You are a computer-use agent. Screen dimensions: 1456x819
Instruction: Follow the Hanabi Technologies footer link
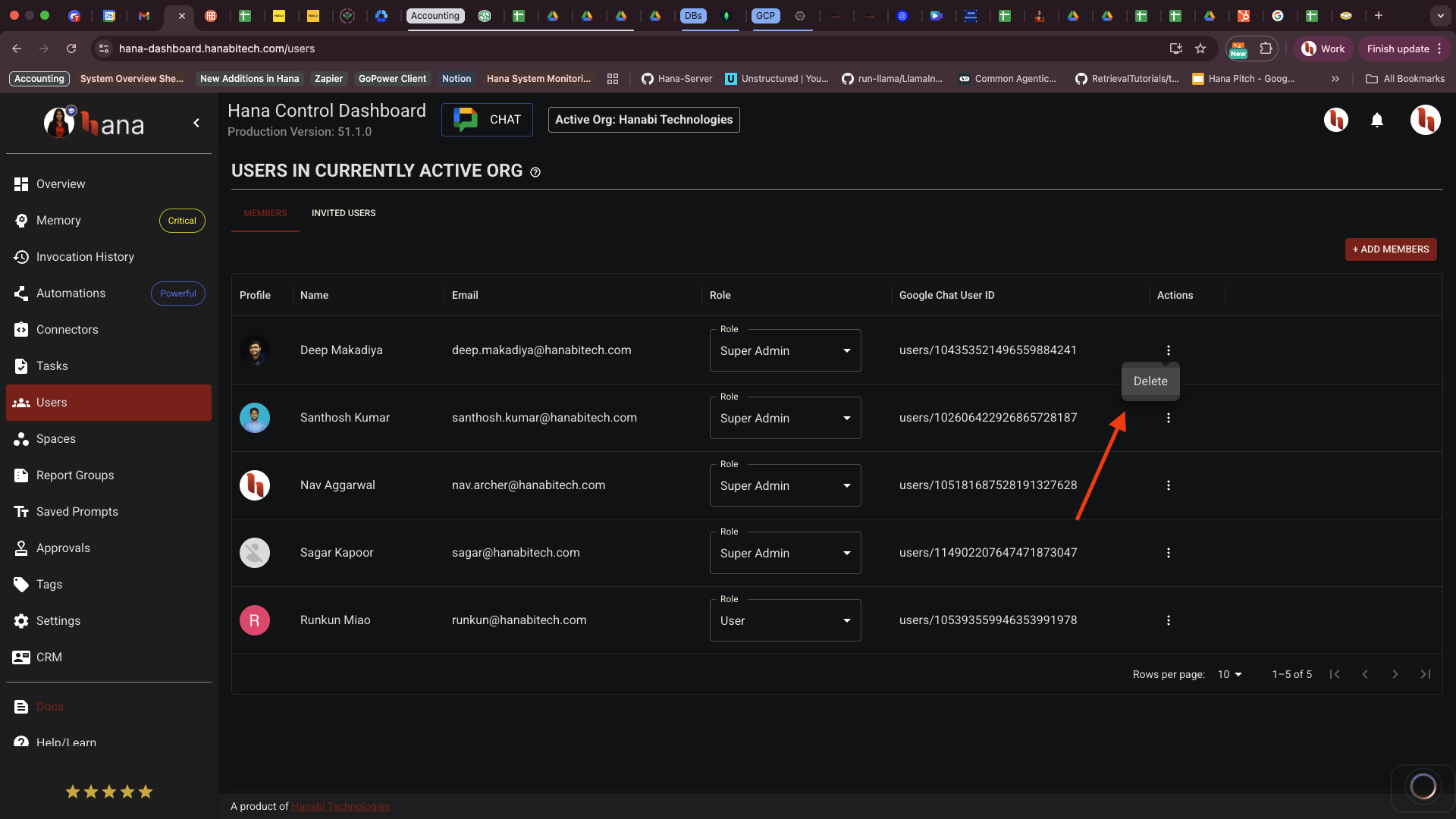coord(340,806)
